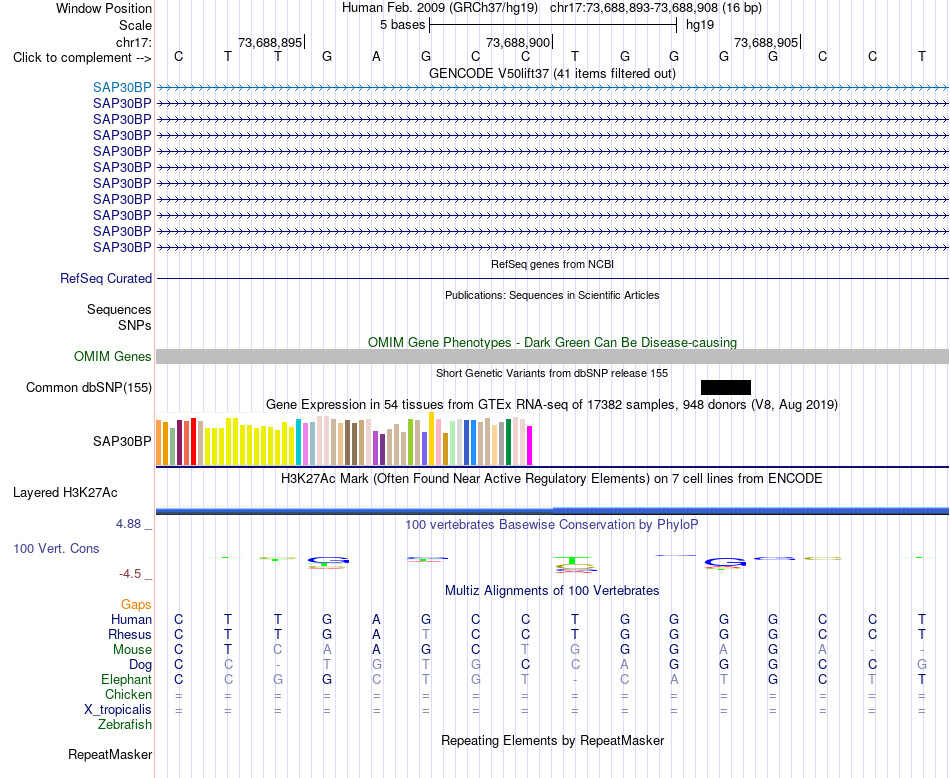Click the chr17:73,688,893-73,688,908 (16 bp) position text
This screenshot has width=950, height=778.
click(x=656, y=8)
